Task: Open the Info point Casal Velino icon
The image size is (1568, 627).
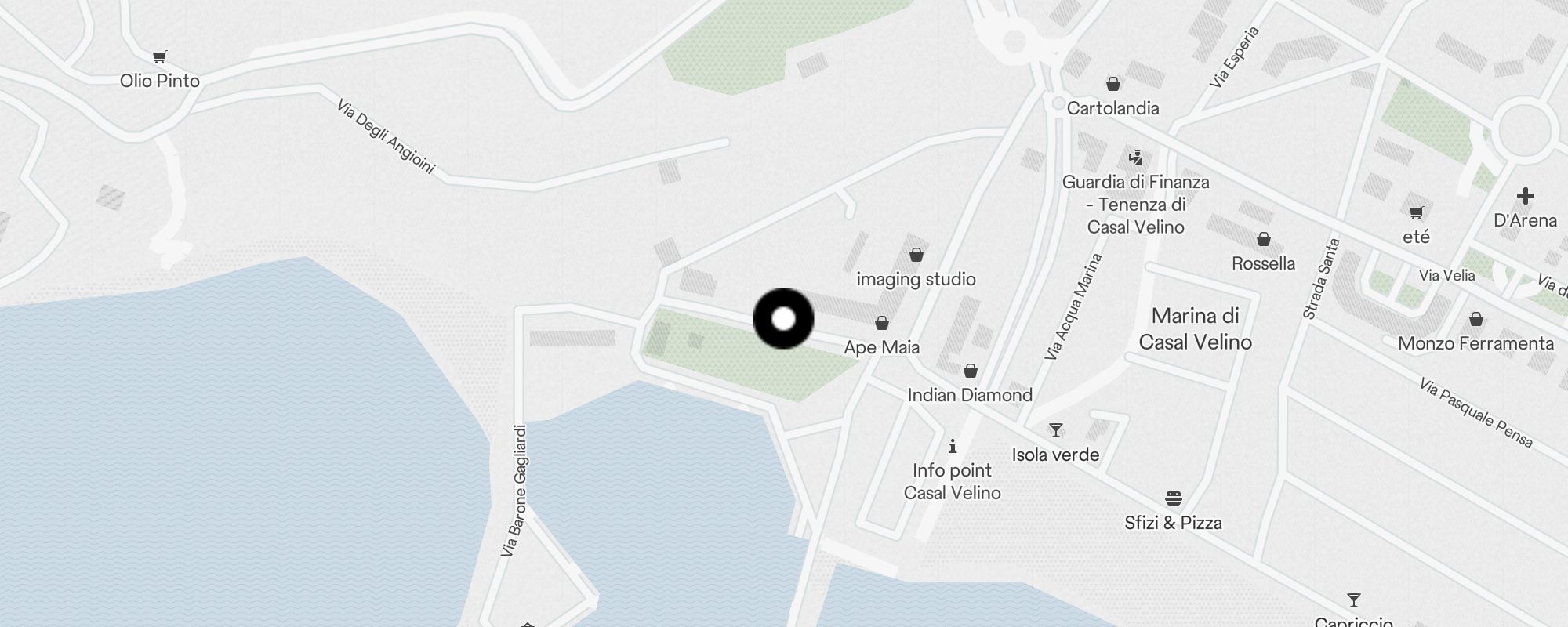Action: tap(953, 446)
